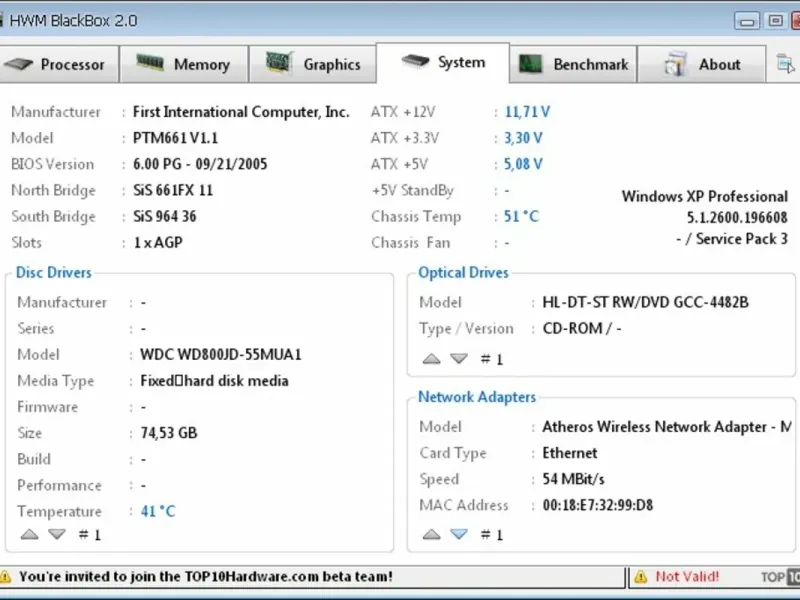The image size is (800, 600).
Task: Select the disk Temperature value 41 °C
Action: click(x=158, y=511)
